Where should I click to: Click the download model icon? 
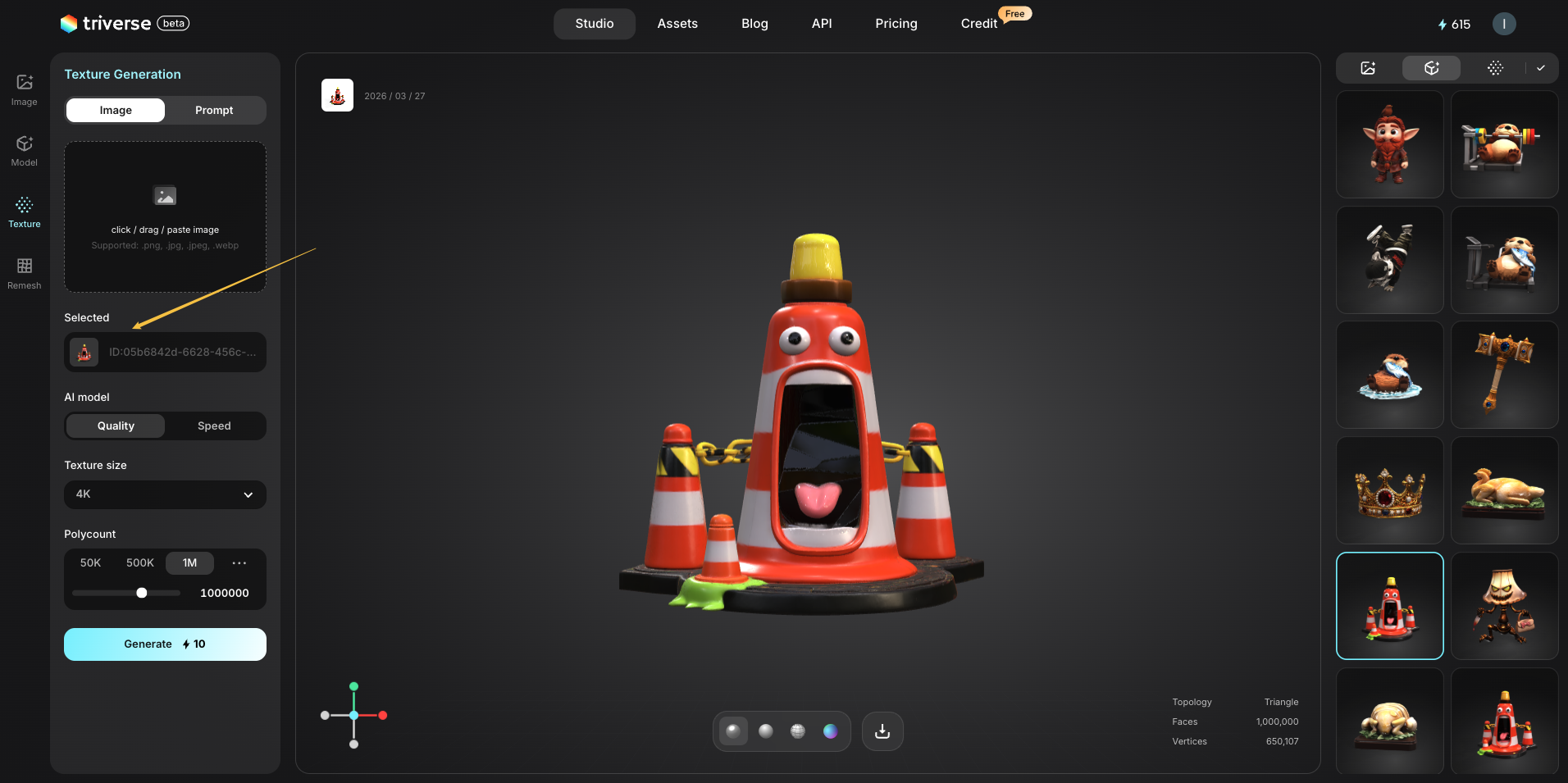point(882,731)
